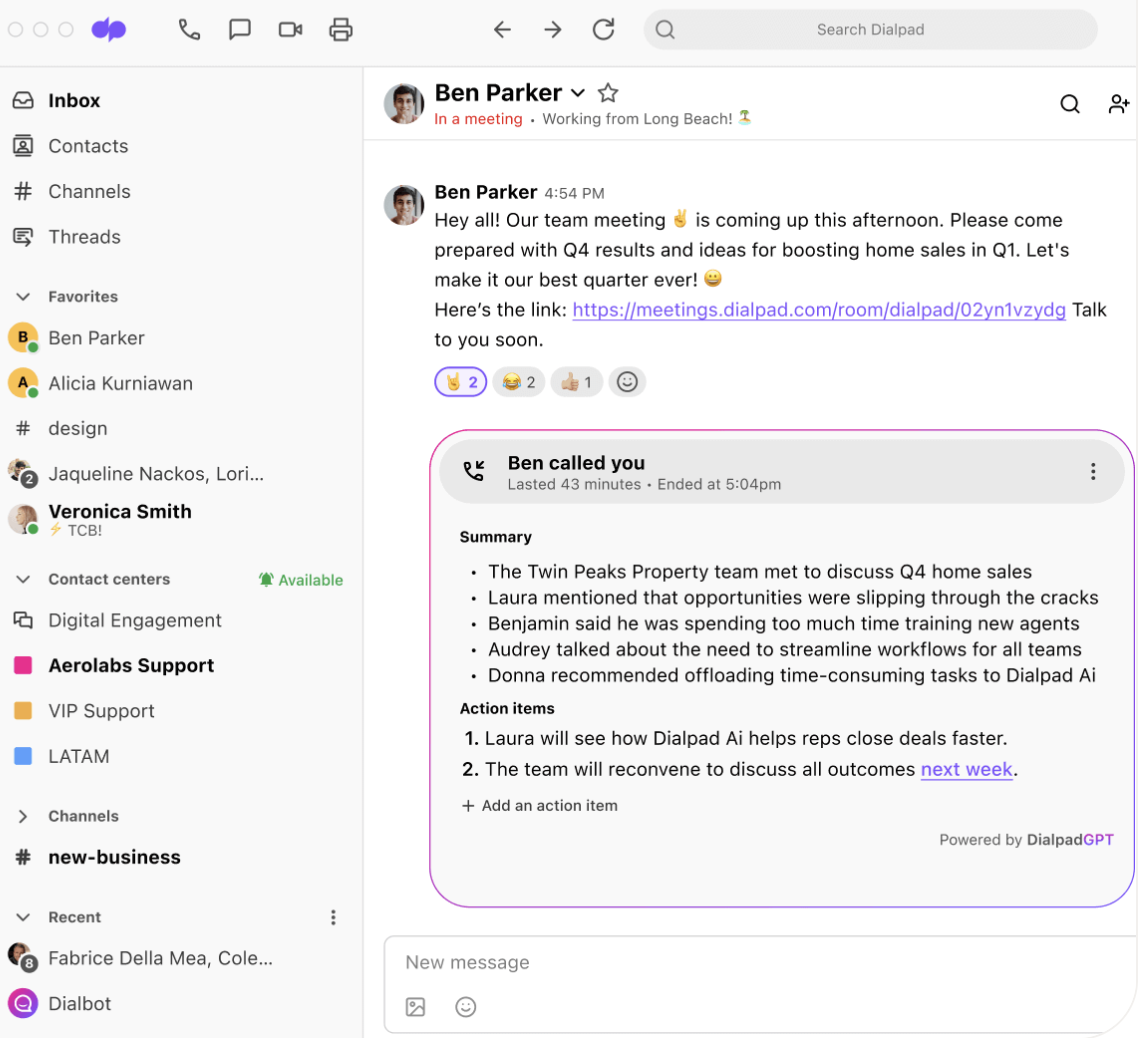This screenshot has height=1038, width=1138.
Task: Toggle the laughing emoji reaction
Action: point(519,382)
